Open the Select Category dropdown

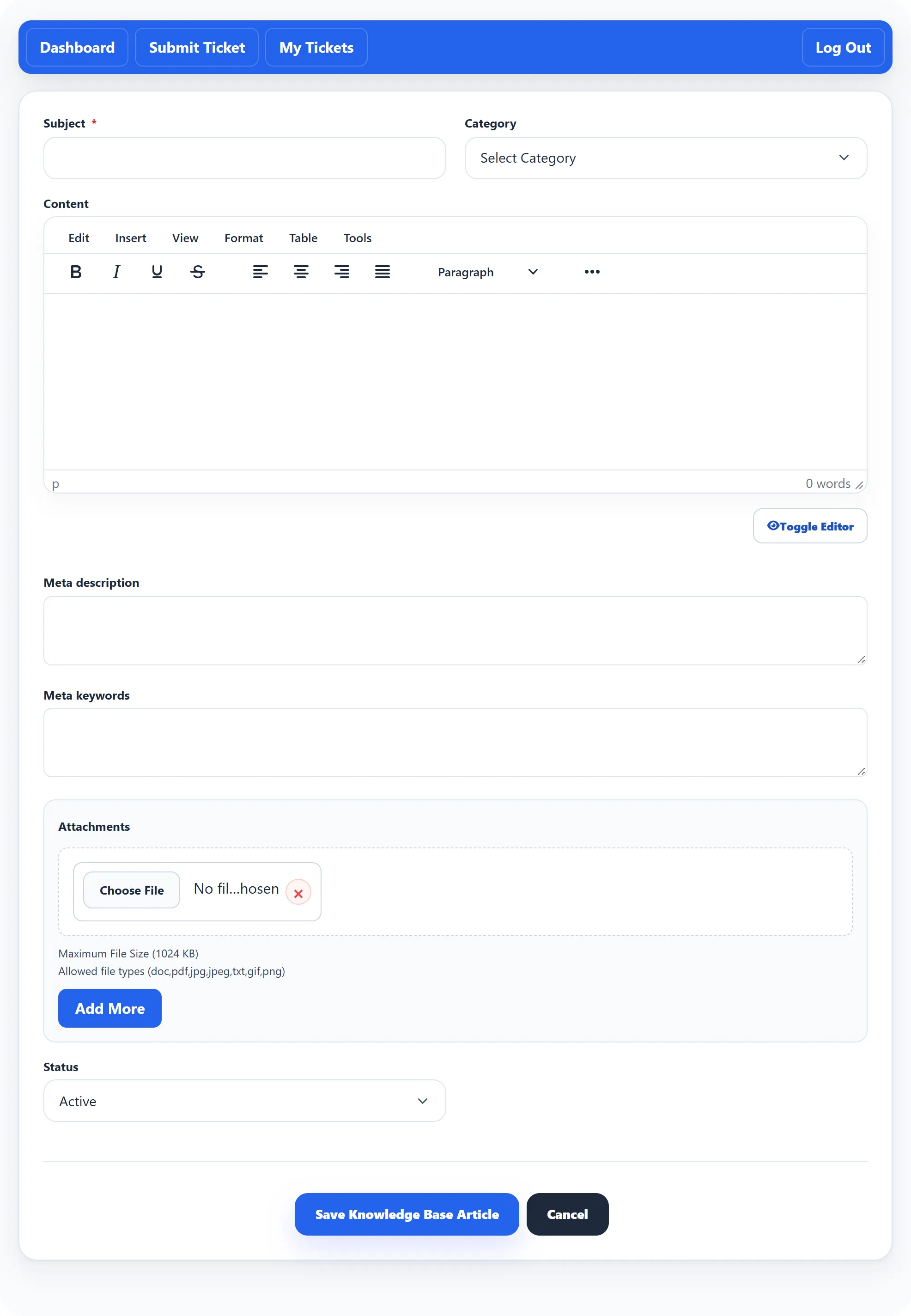(x=666, y=158)
